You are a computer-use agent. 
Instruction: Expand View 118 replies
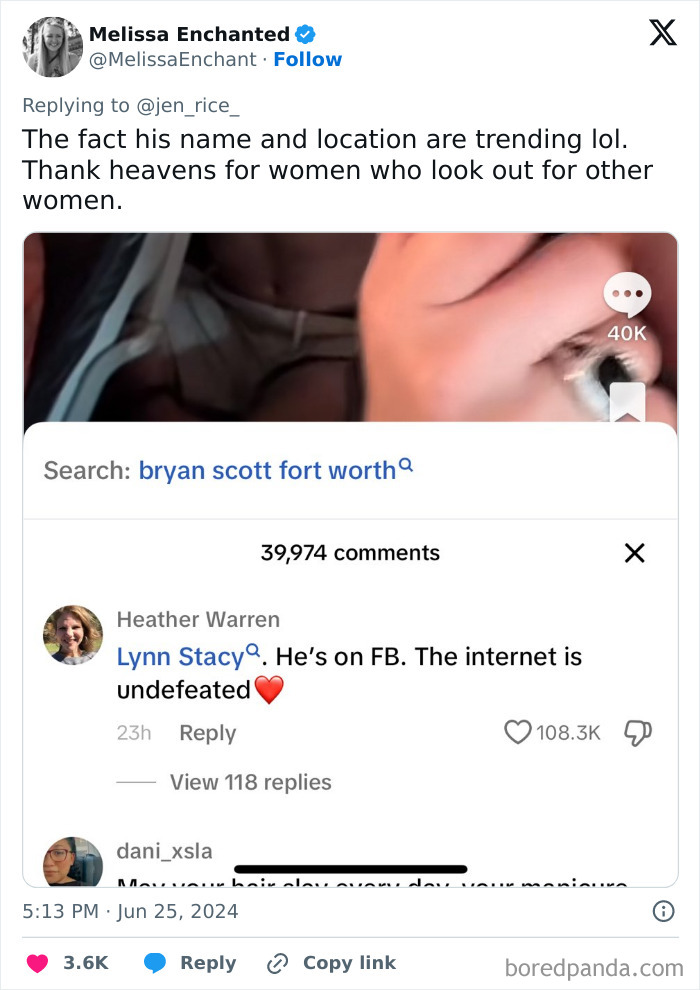(x=250, y=782)
